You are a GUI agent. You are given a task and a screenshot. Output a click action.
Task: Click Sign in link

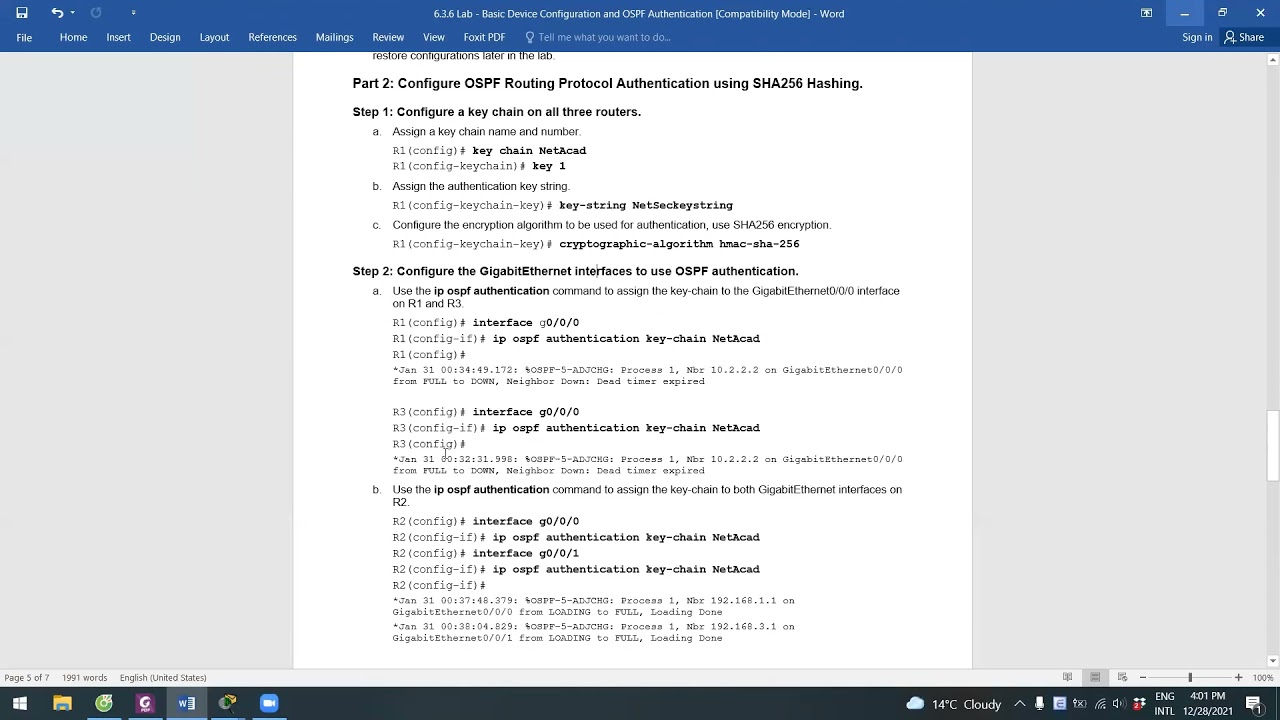[1197, 37]
